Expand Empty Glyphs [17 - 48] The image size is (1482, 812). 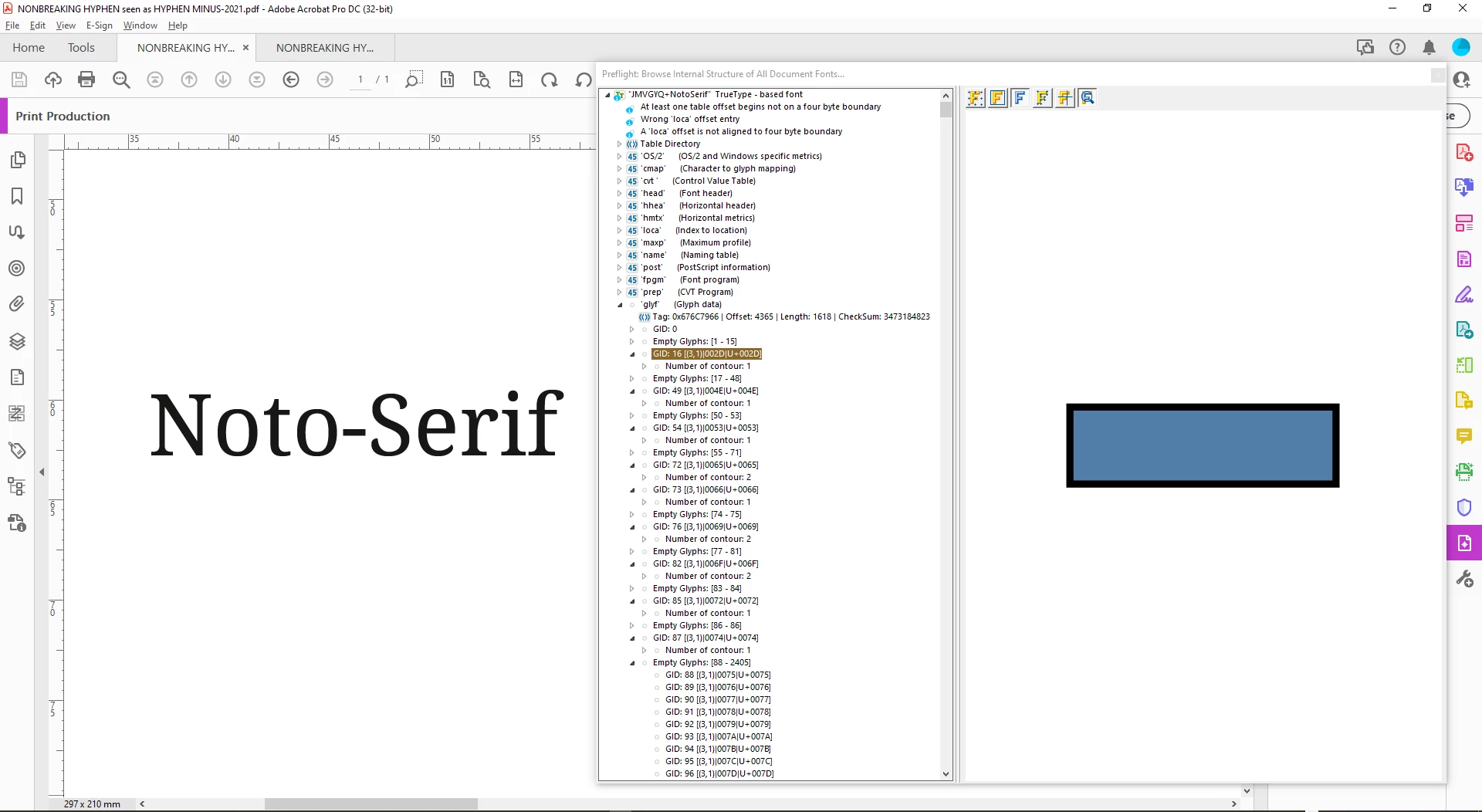click(632, 379)
